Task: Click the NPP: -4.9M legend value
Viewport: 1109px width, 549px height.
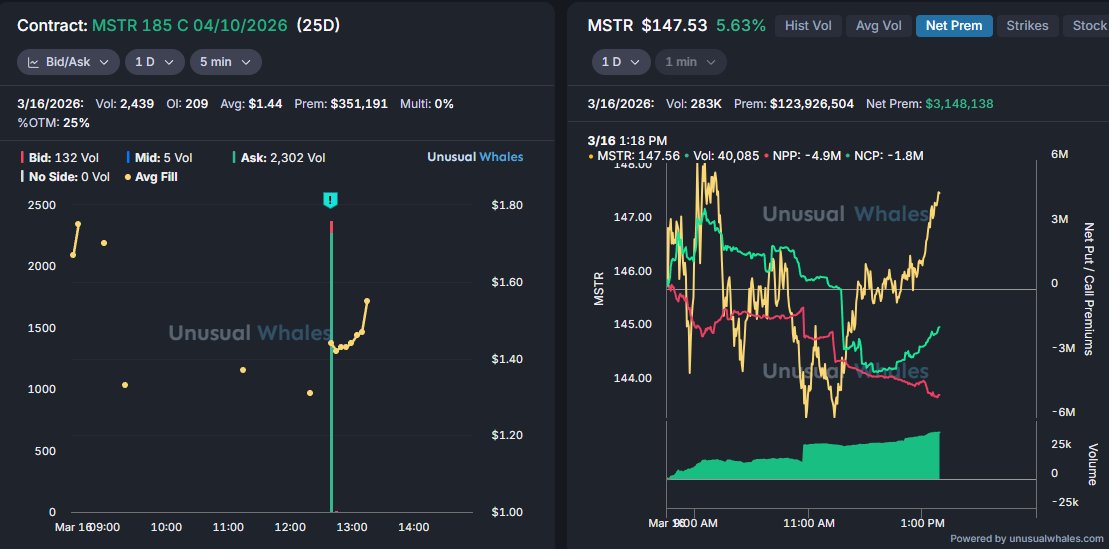Action: tap(803, 156)
